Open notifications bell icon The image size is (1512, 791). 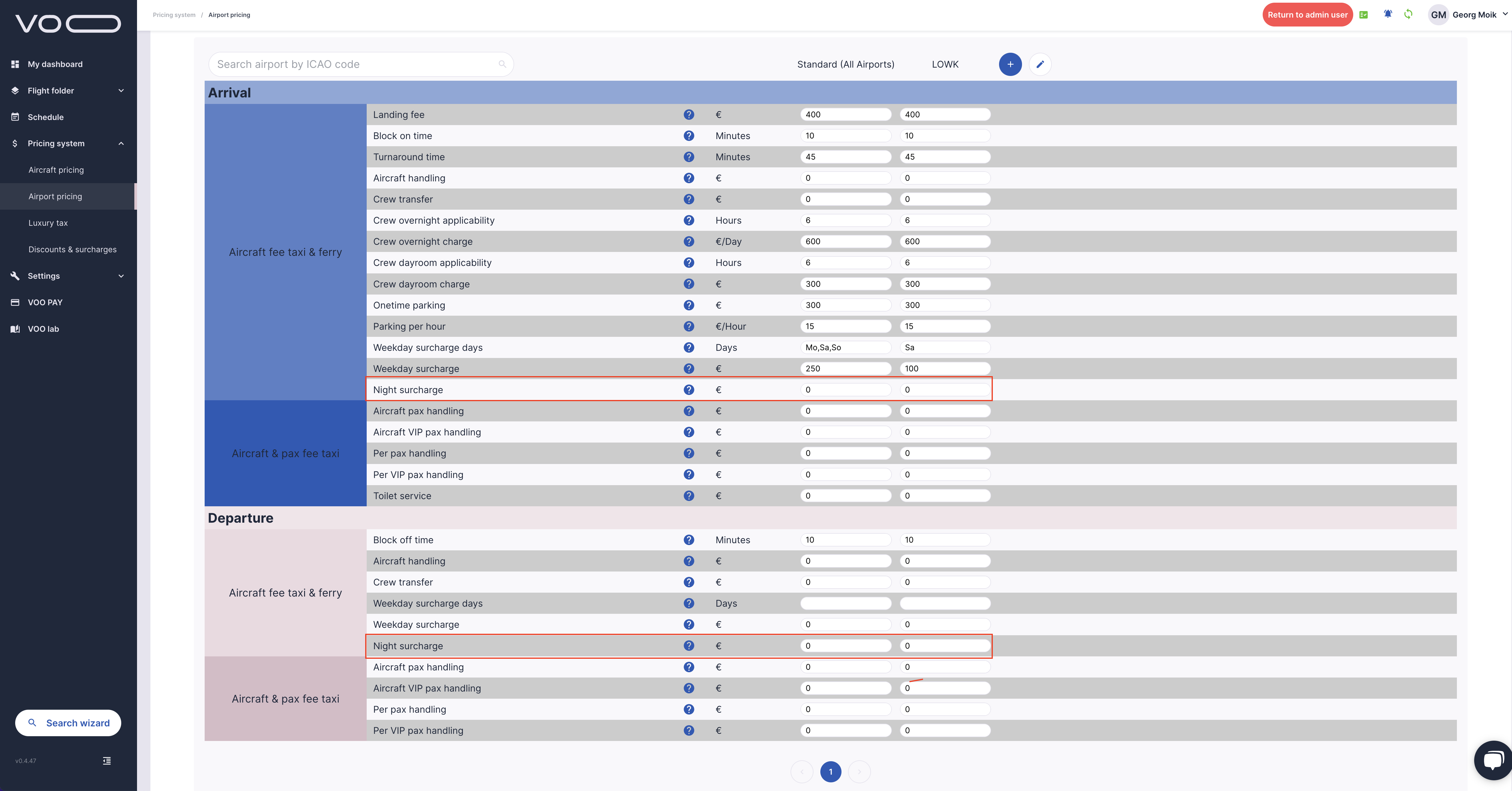[x=1387, y=14]
